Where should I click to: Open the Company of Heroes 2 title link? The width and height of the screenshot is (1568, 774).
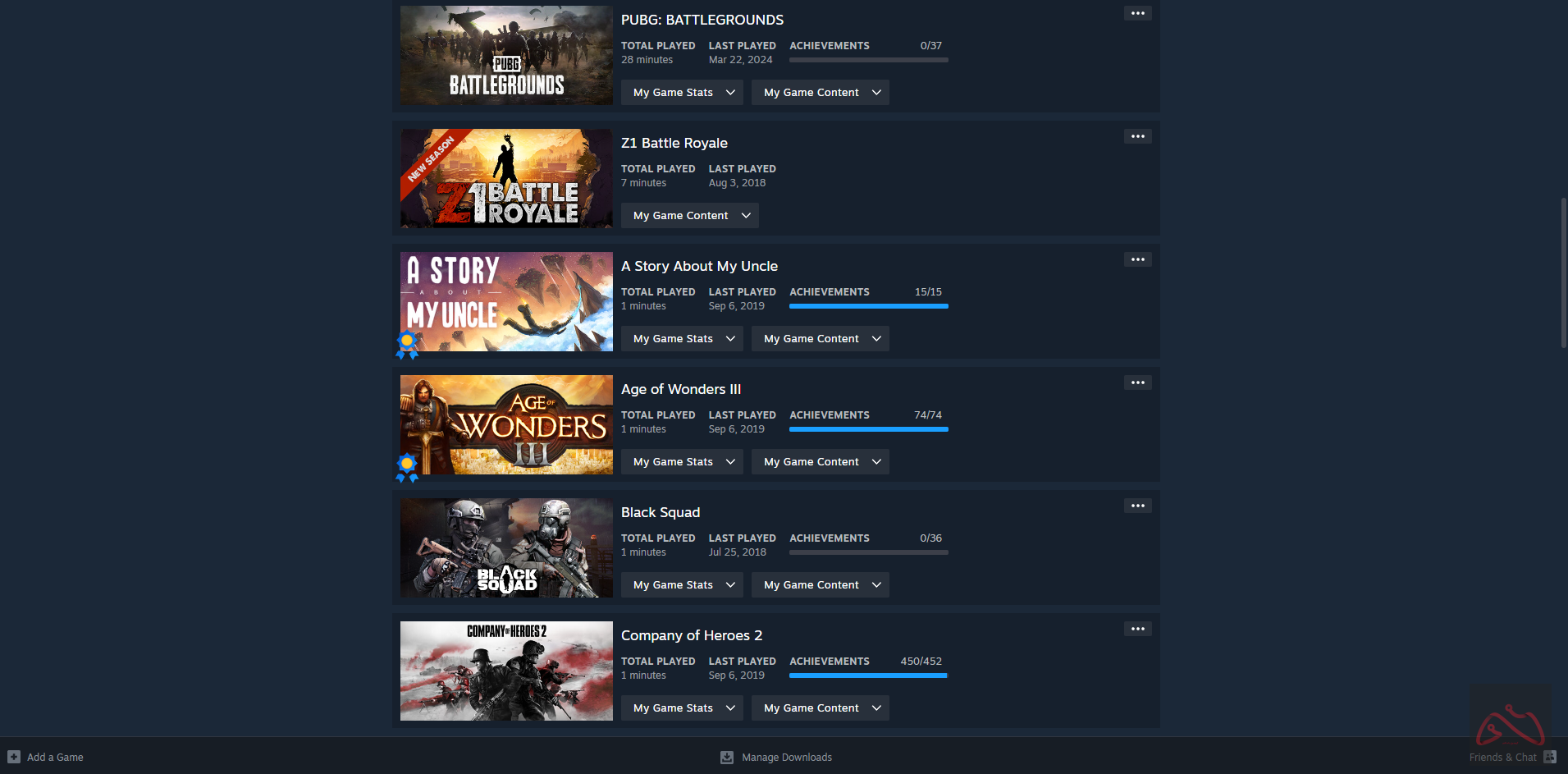[692, 635]
